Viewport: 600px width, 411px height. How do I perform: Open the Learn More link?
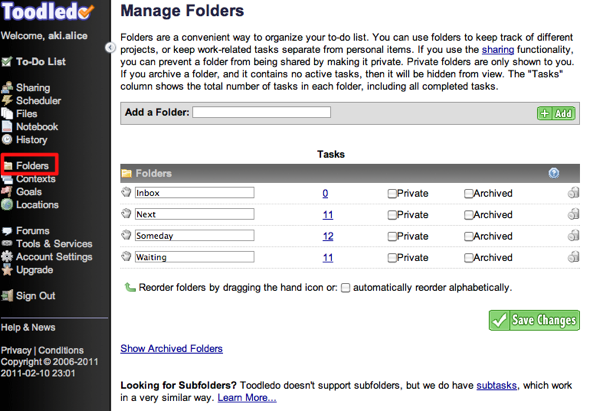[247, 398]
